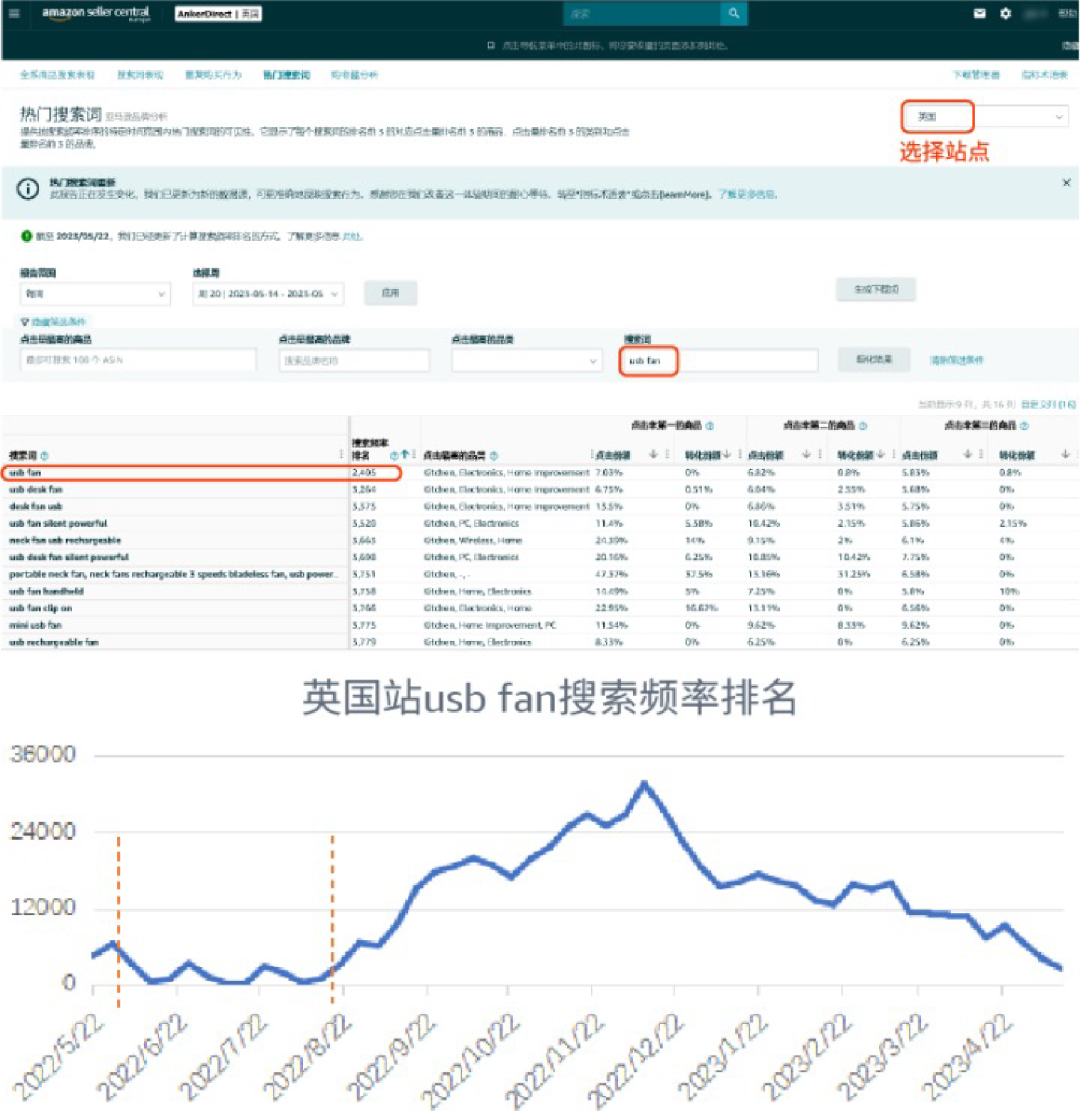Click the 应用 apply button

click(x=390, y=293)
